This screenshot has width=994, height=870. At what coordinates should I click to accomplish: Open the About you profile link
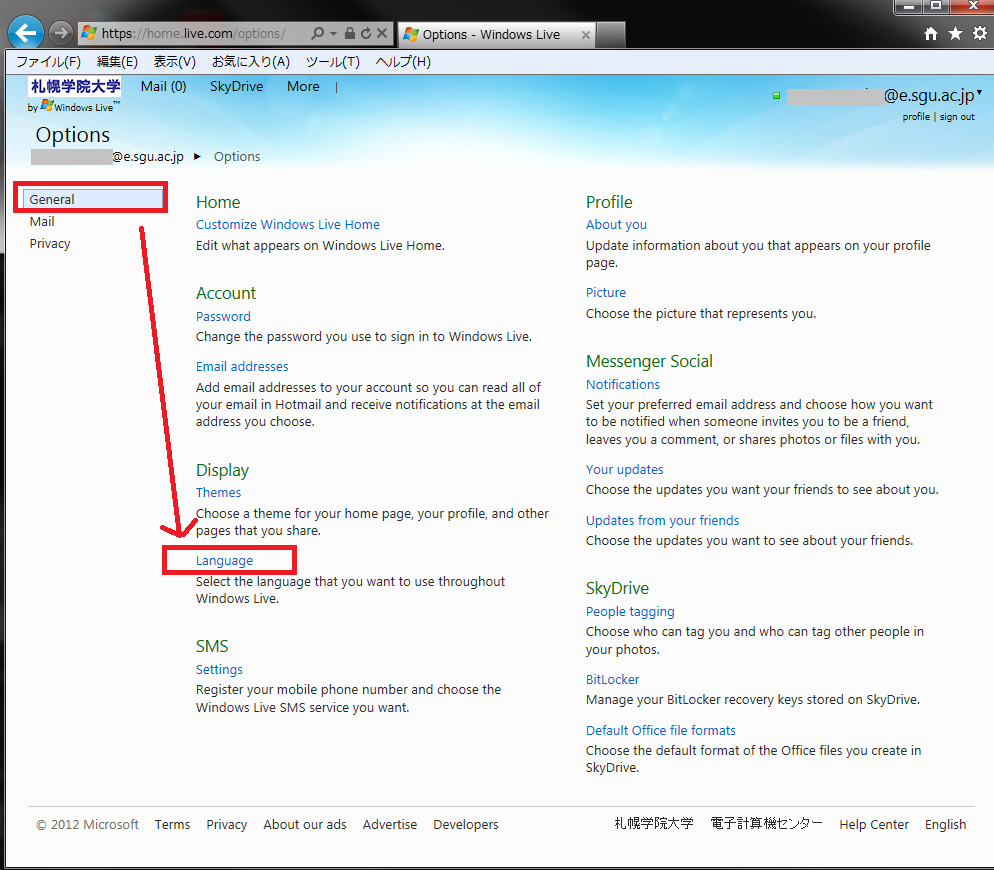616,224
